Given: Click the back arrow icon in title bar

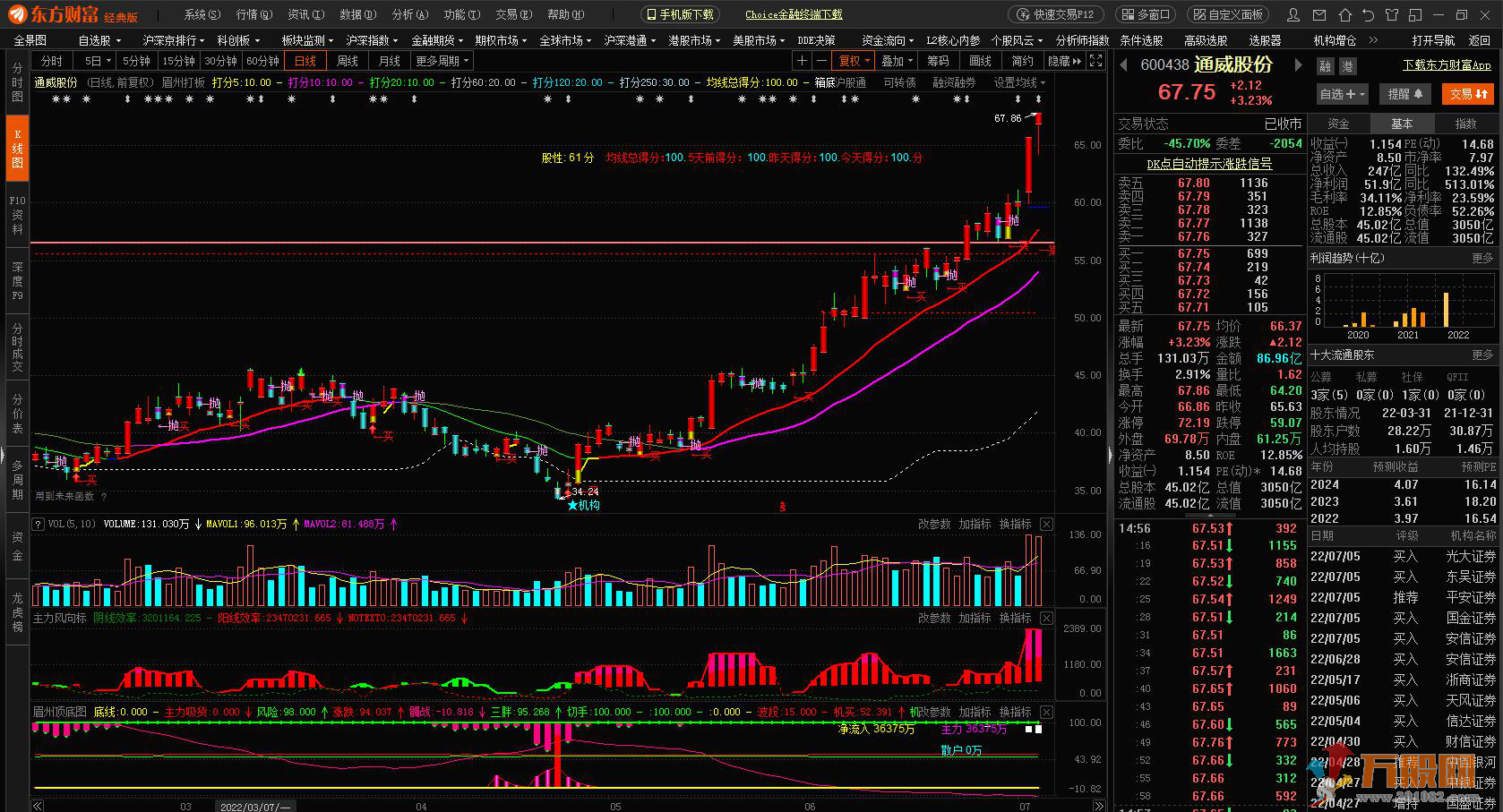Looking at the screenshot, I should (x=1368, y=15).
